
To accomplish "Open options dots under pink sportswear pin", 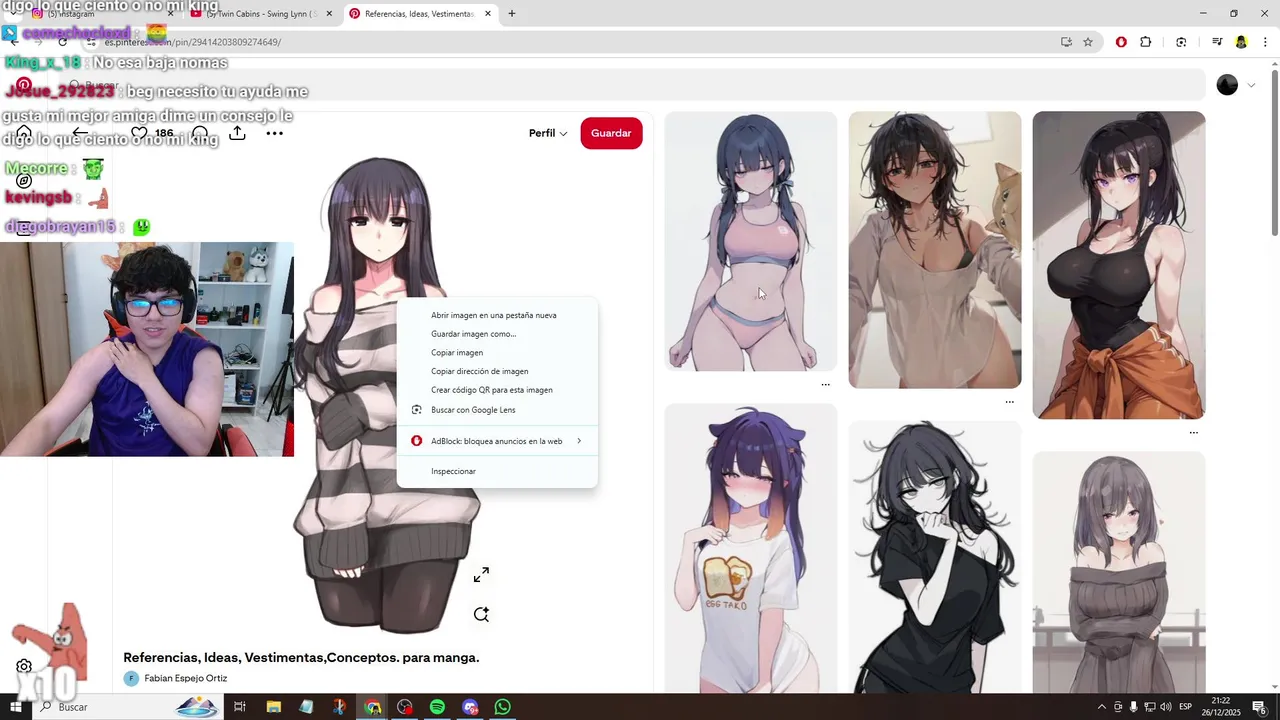I will click(x=825, y=385).
